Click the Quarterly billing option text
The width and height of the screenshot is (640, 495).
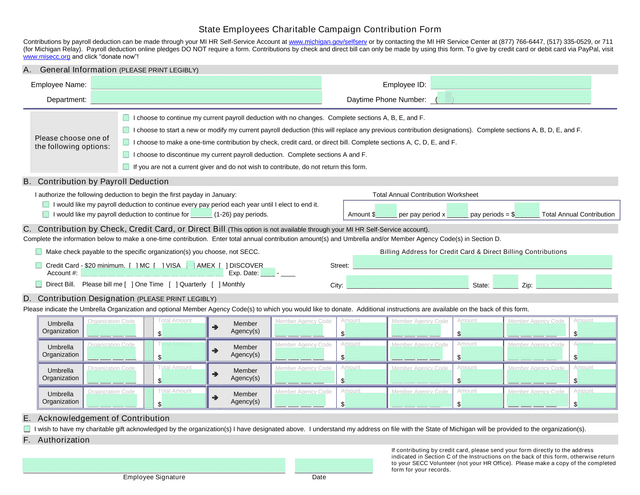tap(193, 284)
